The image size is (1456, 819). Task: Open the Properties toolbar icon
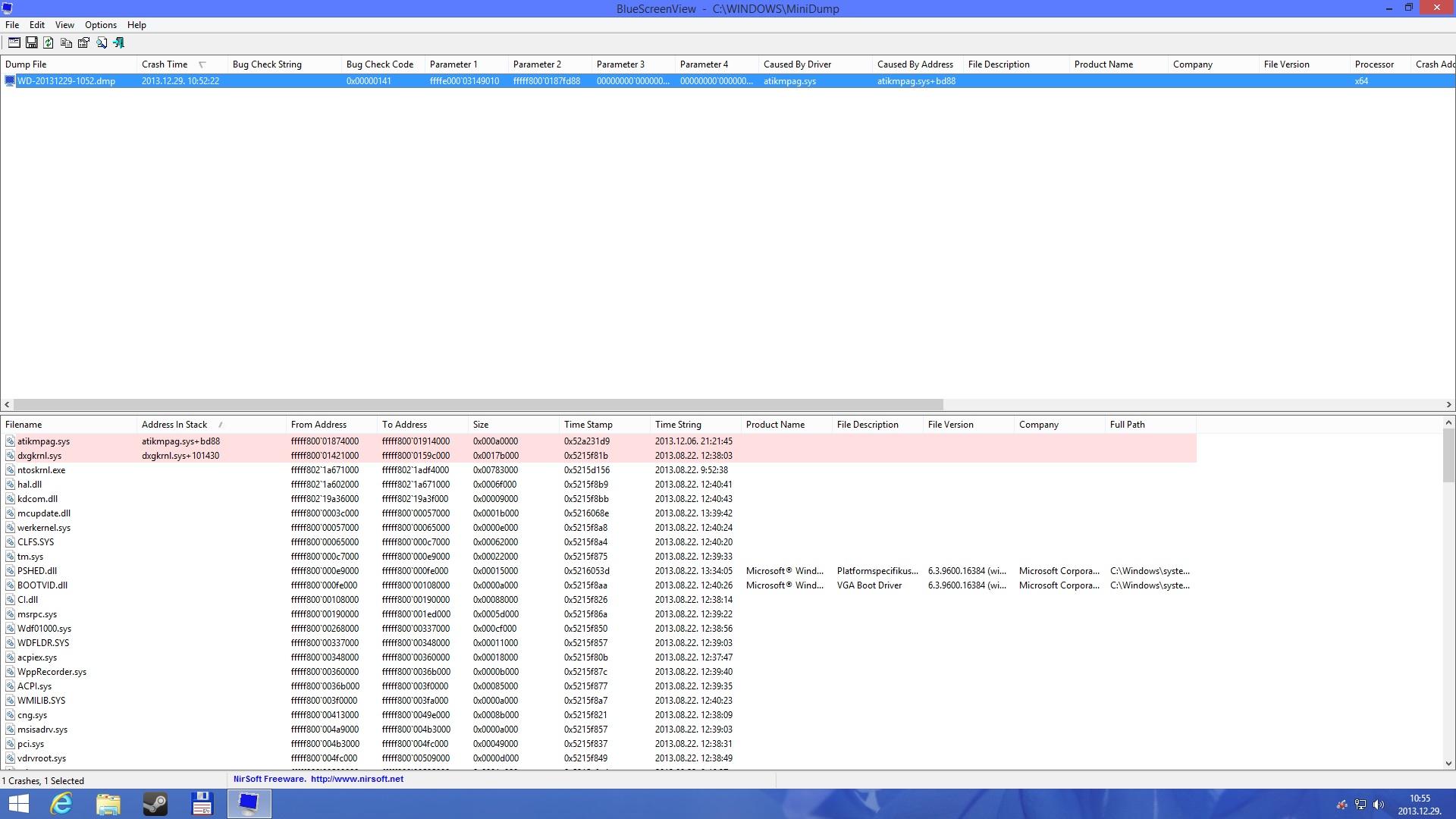[x=83, y=43]
